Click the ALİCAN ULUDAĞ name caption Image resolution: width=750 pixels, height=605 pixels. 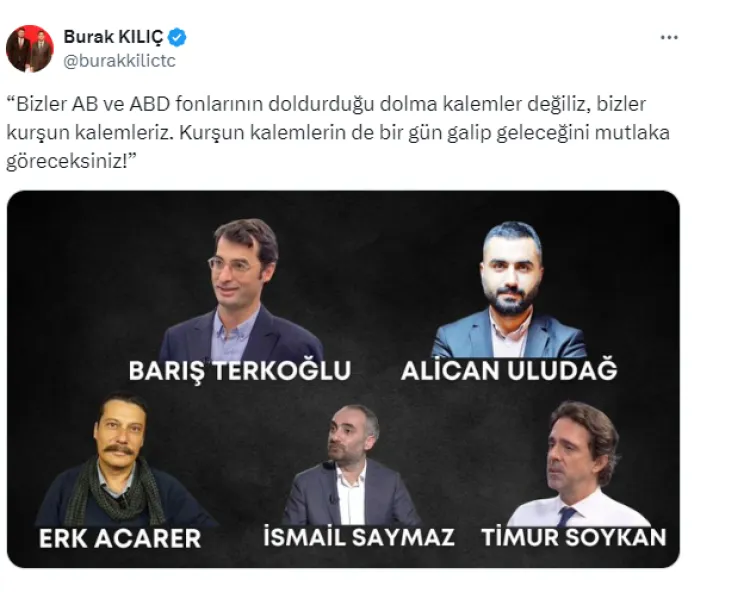point(509,371)
